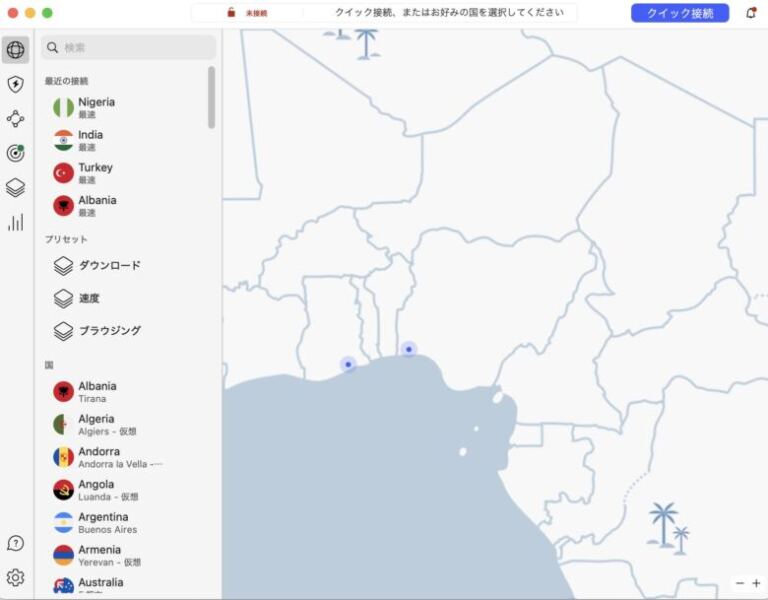
Task: Click in the 検索 search field
Action: click(x=130, y=47)
